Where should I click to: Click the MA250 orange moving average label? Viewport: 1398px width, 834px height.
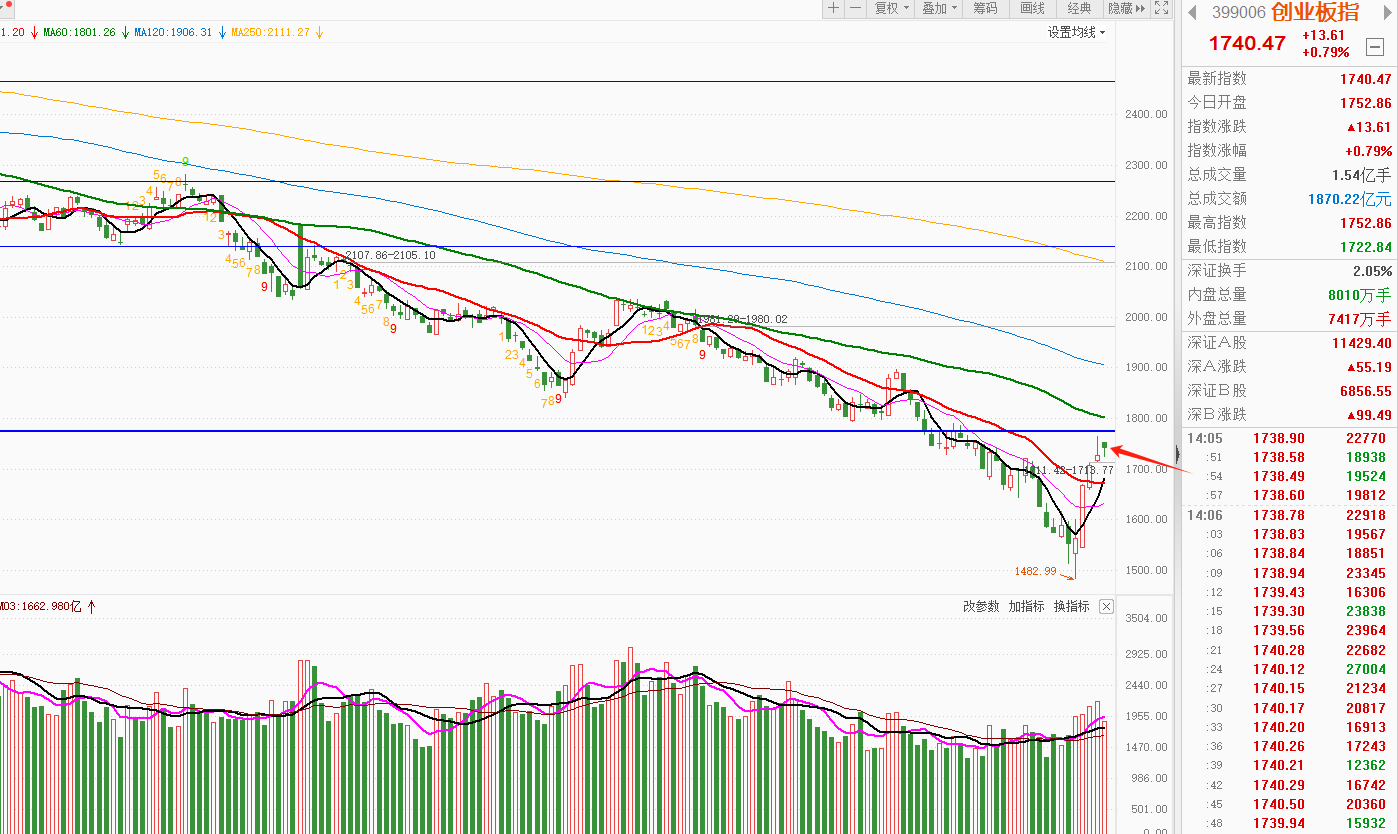(x=270, y=32)
